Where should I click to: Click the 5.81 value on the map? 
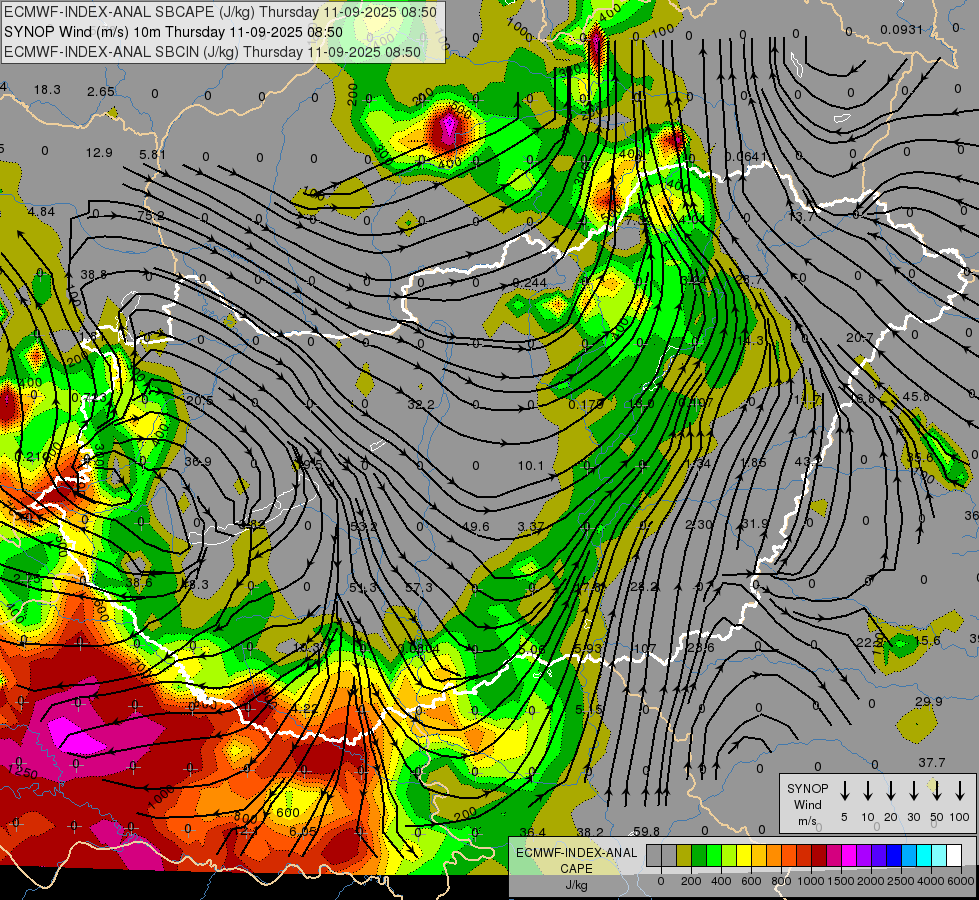[153, 154]
